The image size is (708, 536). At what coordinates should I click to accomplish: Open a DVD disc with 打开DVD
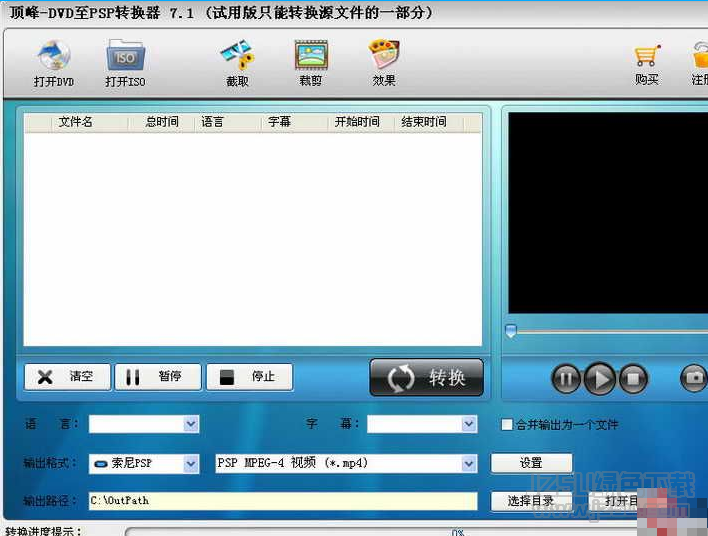(x=53, y=64)
